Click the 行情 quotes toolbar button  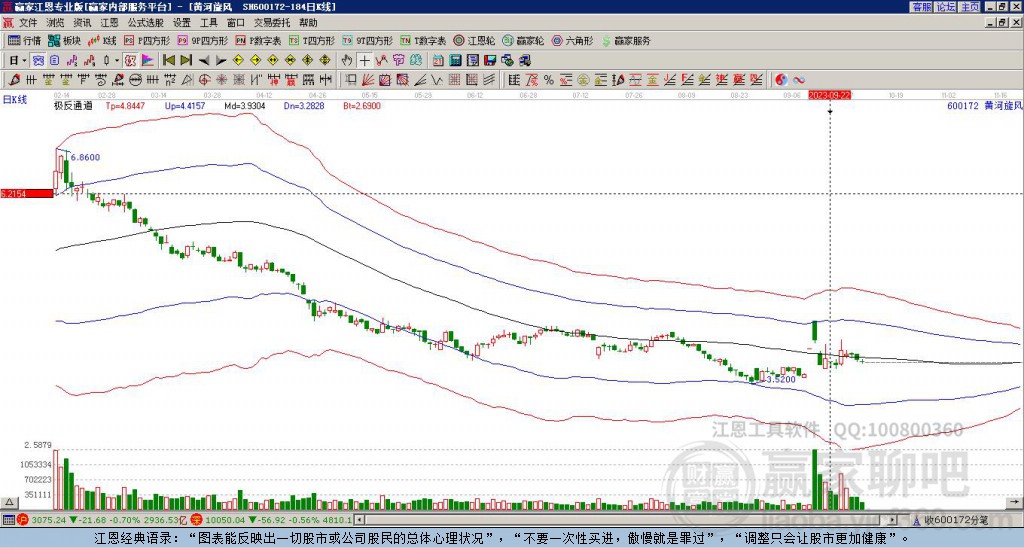(x=24, y=40)
